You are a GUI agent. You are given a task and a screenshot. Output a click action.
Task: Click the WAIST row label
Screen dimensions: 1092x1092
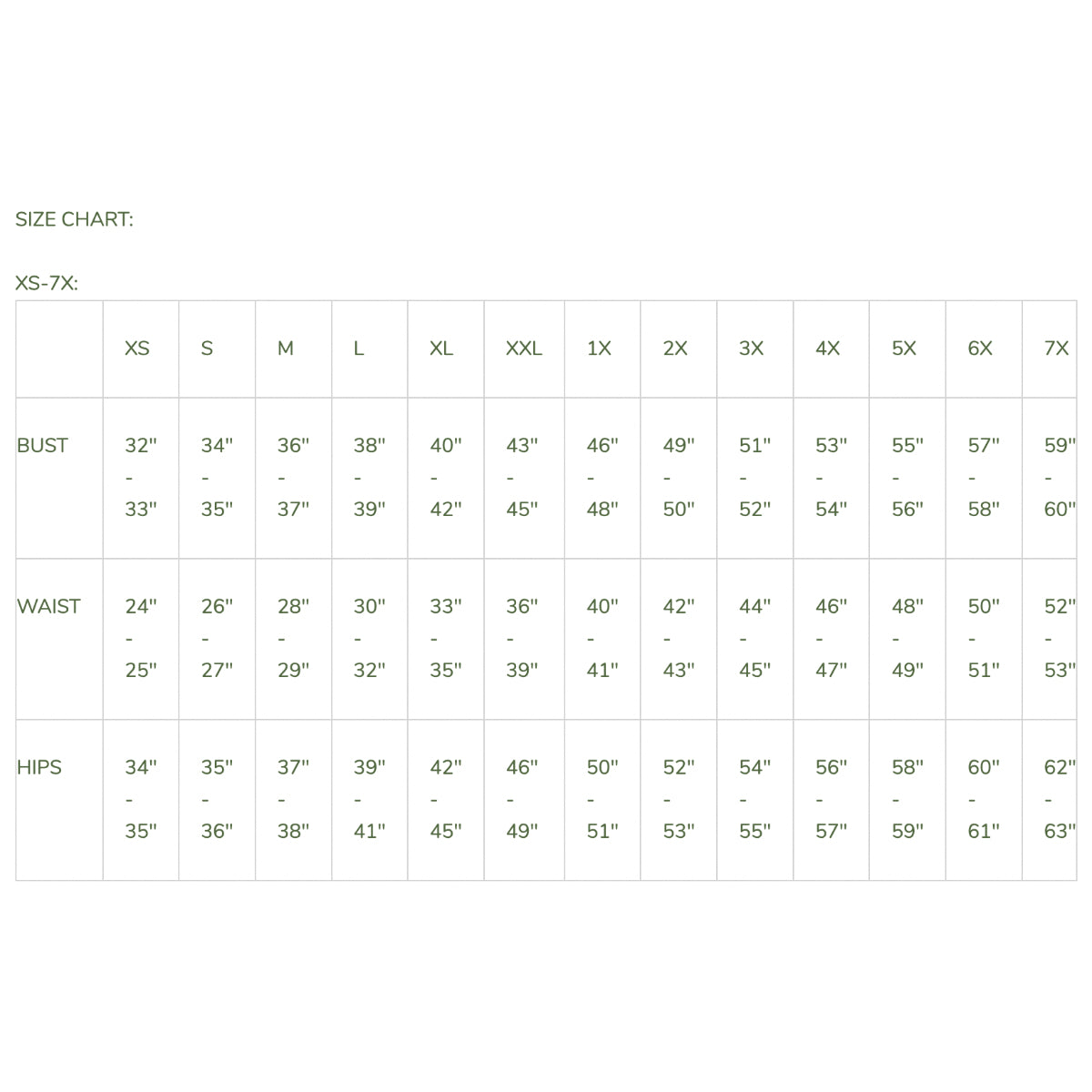tap(48, 606)
